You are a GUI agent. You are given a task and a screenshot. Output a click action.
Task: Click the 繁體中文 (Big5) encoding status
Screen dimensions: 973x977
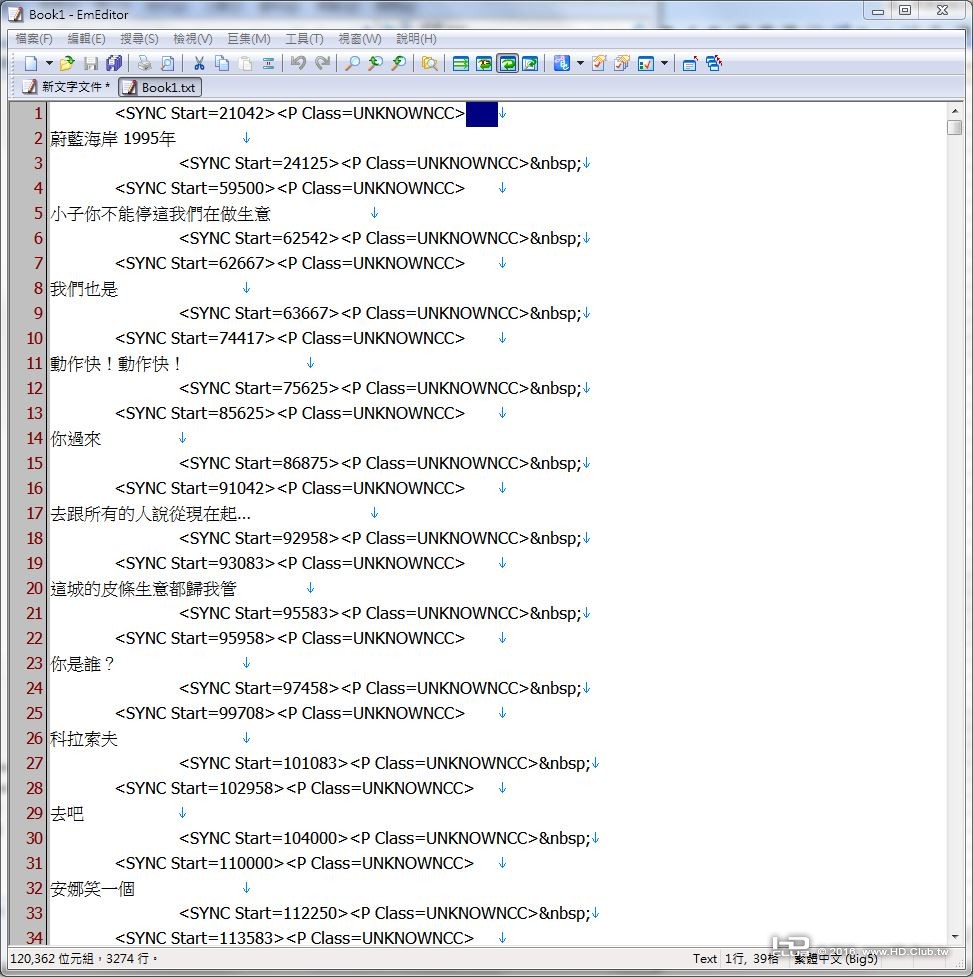pos(835,958)
